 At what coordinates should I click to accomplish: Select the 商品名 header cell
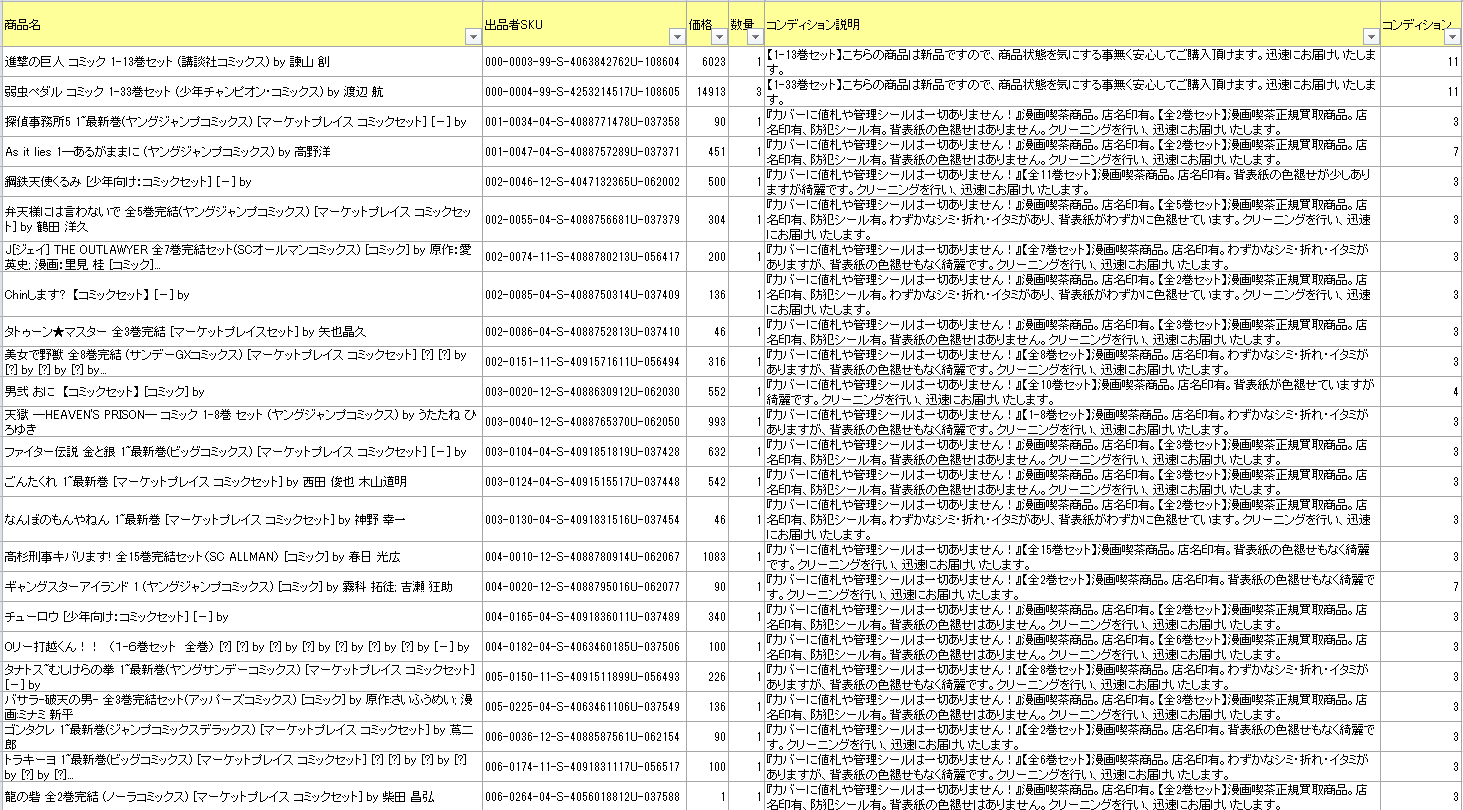(241, 24)
